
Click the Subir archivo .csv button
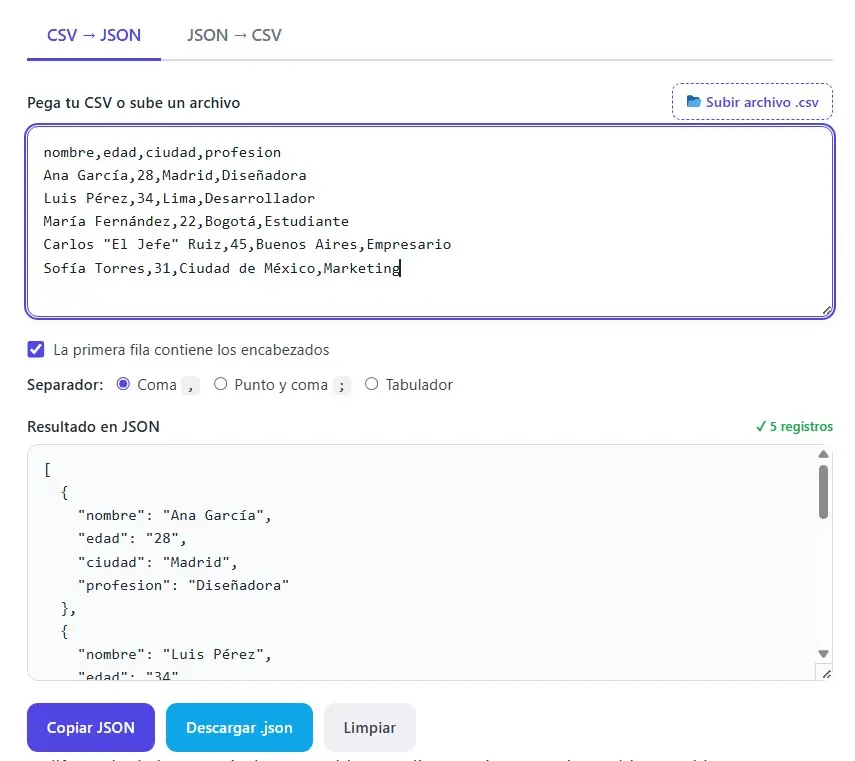click(x=752, y=102)
